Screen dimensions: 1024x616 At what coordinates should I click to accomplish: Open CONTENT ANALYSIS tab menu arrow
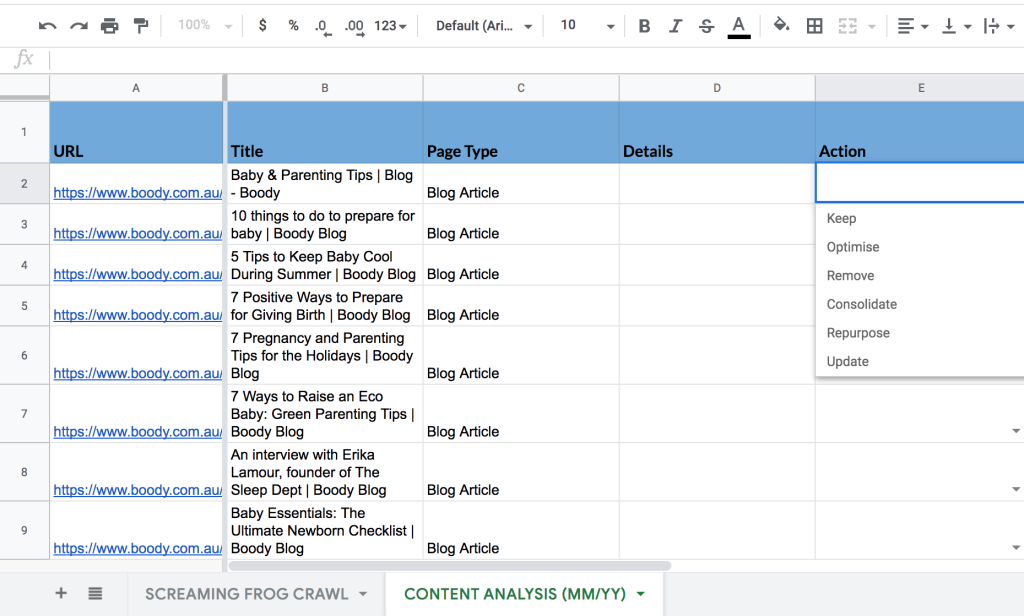coord(641,594)
